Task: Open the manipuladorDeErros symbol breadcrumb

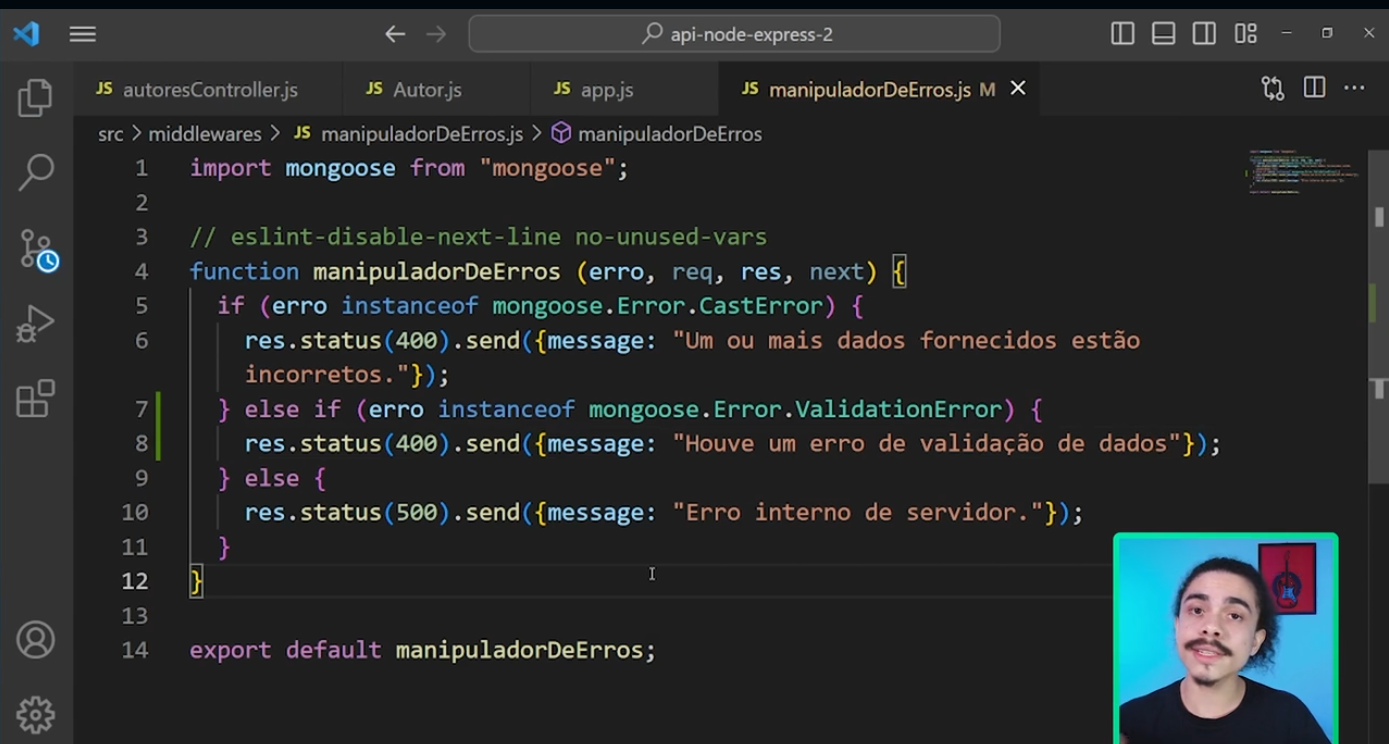Action: coord(657,134)
